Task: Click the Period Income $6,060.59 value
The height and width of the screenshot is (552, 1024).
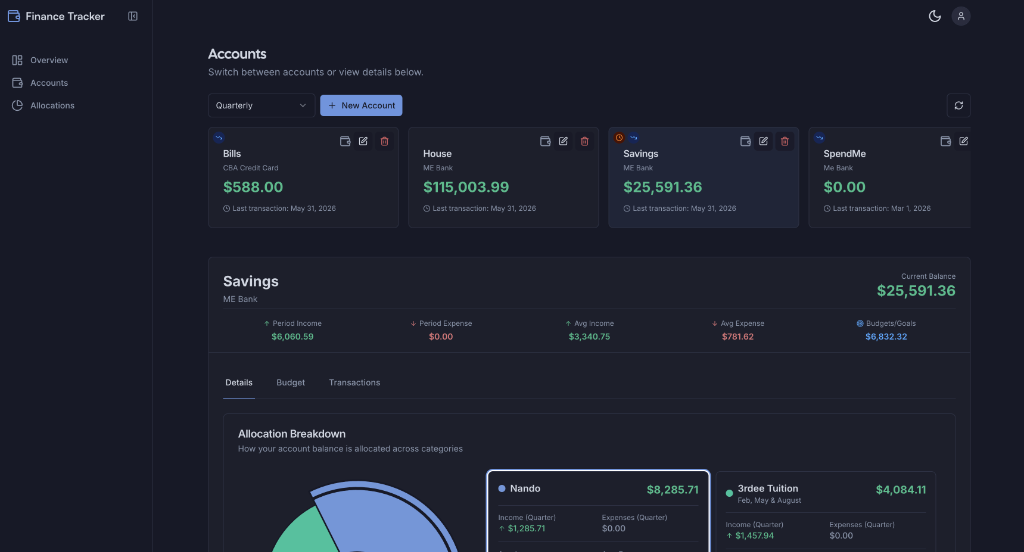Action: click(x=293, y=337)
